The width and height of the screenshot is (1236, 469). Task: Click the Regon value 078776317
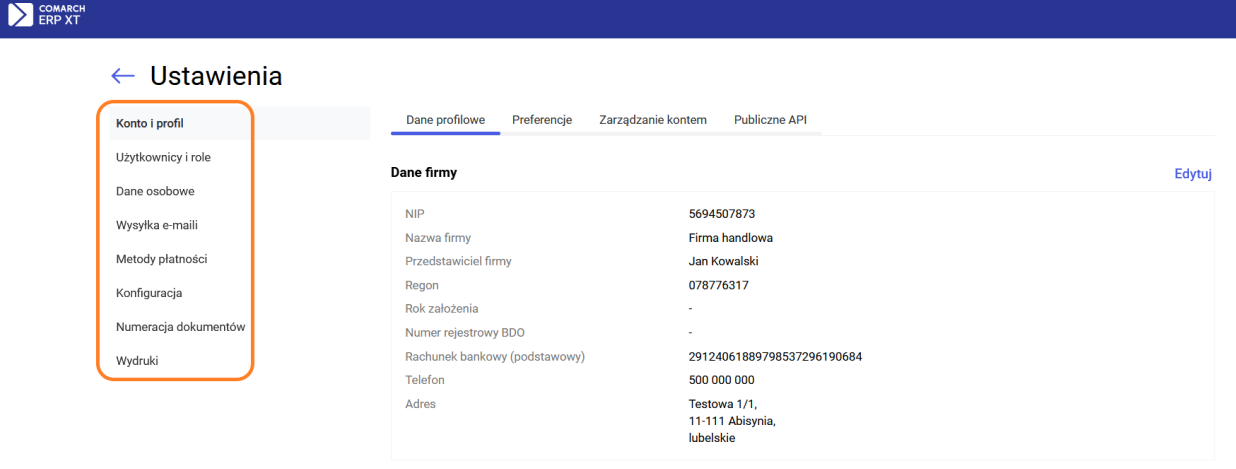(x=718, y=285)
